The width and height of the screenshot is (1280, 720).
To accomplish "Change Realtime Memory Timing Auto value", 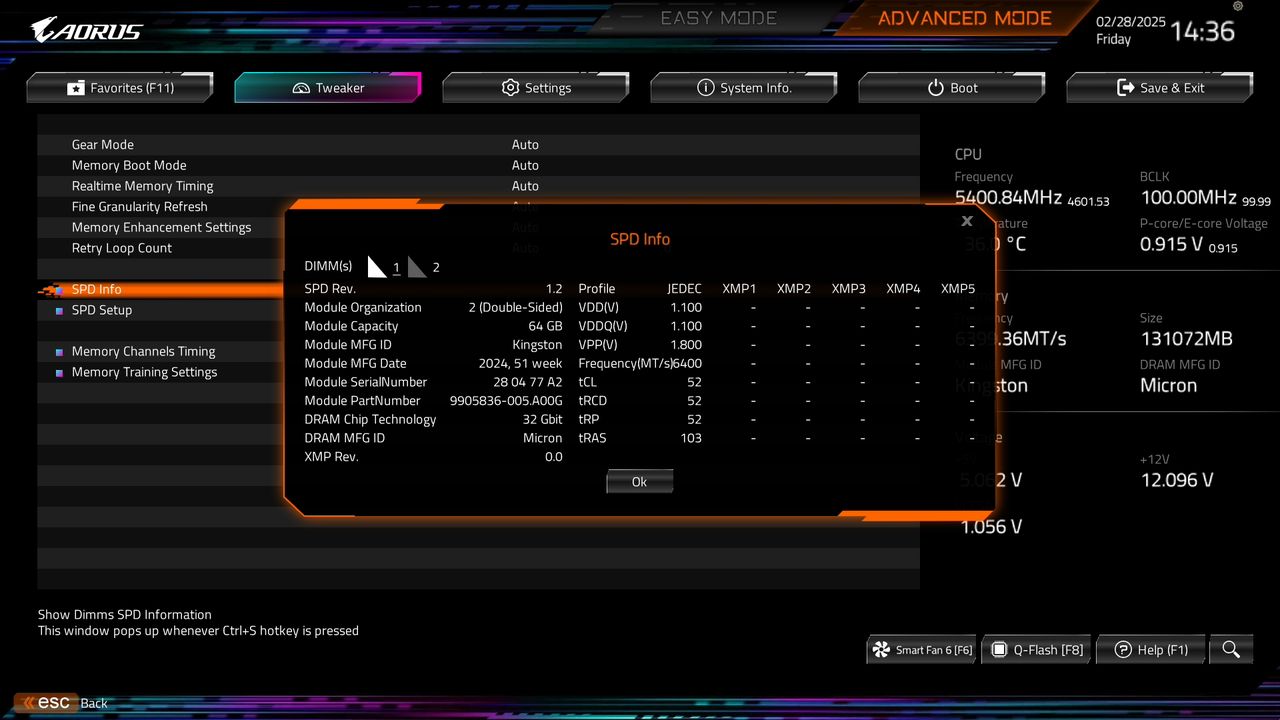I will tap(525, 186).
